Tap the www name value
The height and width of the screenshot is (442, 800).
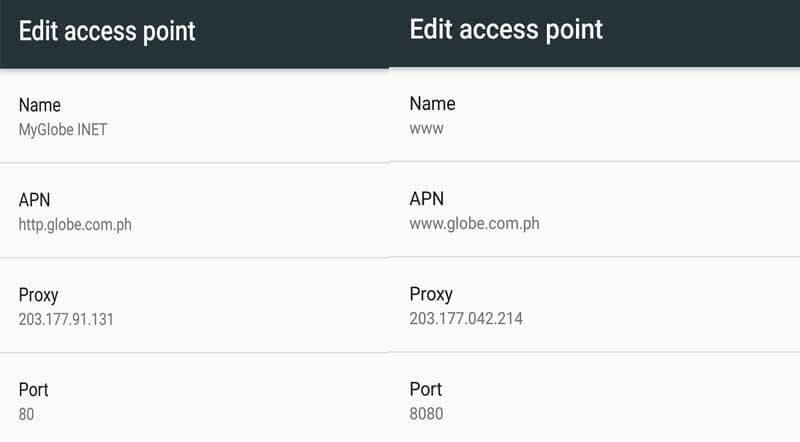(x=426, y=128)
